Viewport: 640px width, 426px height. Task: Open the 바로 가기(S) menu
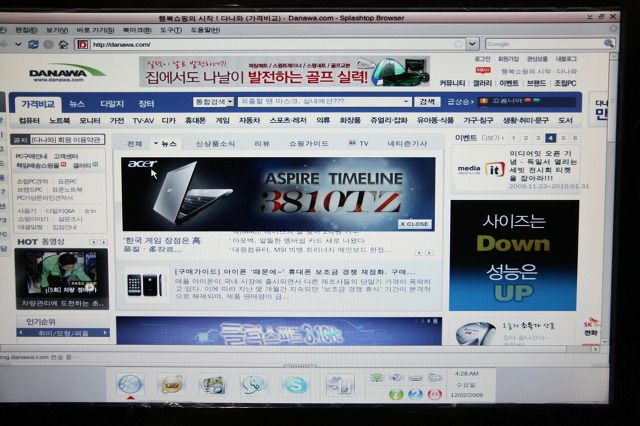click(95, 30)
